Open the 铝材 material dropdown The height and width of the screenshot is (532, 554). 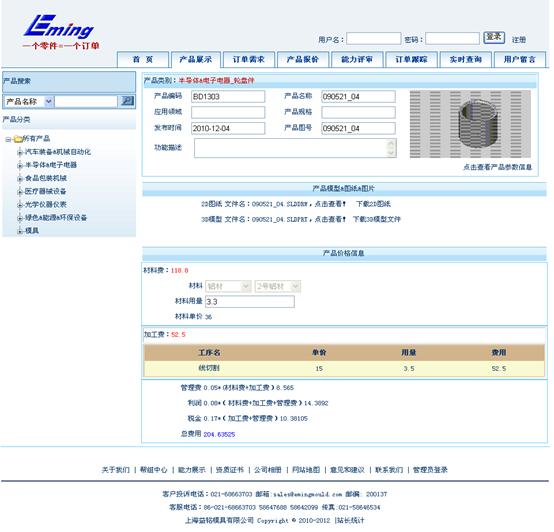(228, 286)
